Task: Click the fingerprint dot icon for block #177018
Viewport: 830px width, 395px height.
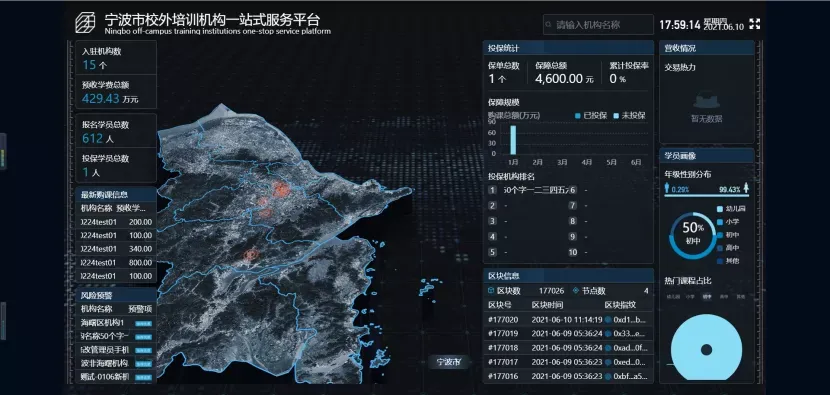Action: pyautogui.click(x=608, y=348)
